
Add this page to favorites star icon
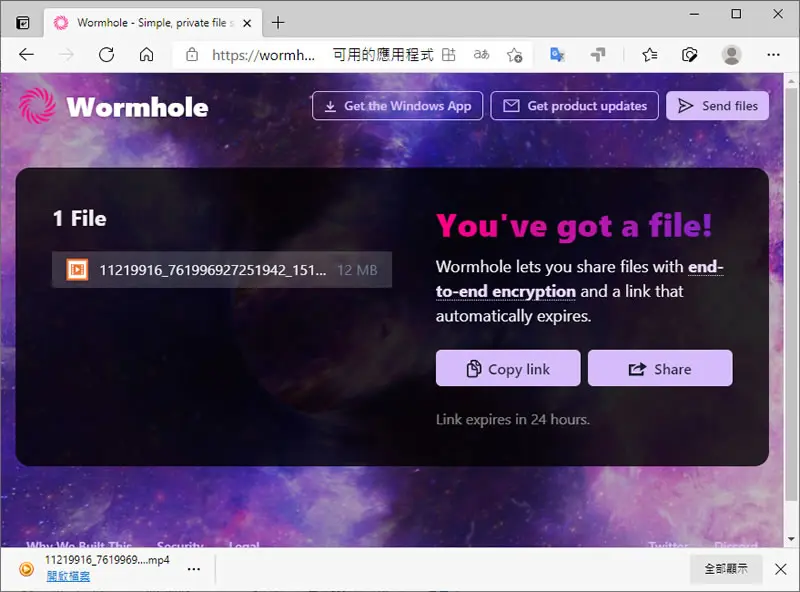514,55
